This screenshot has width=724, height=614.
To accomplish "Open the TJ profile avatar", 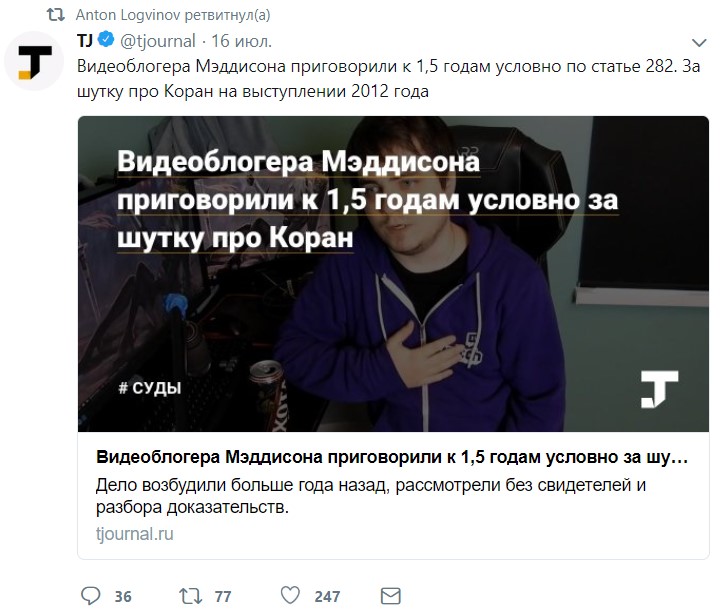I will point(34,61).
